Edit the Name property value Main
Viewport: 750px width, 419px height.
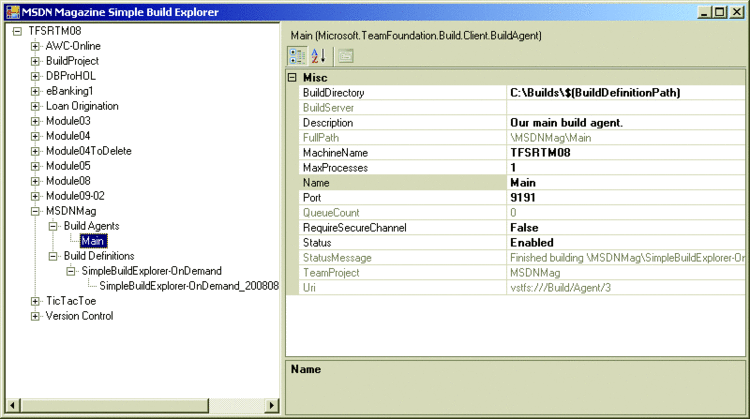(626, 183)
